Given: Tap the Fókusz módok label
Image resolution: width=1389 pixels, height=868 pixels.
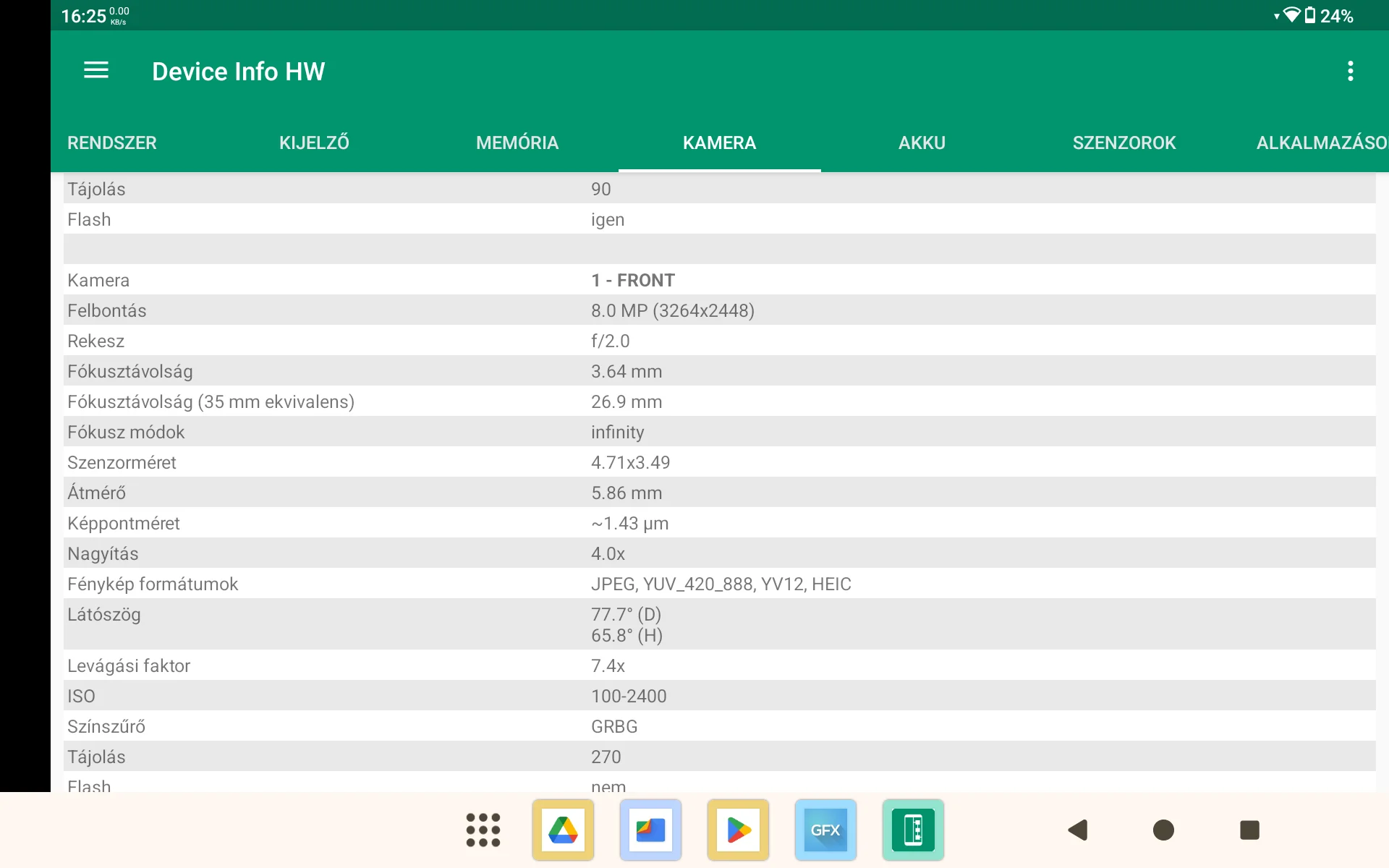Looking at the screenshot, I should coord(126,432).
